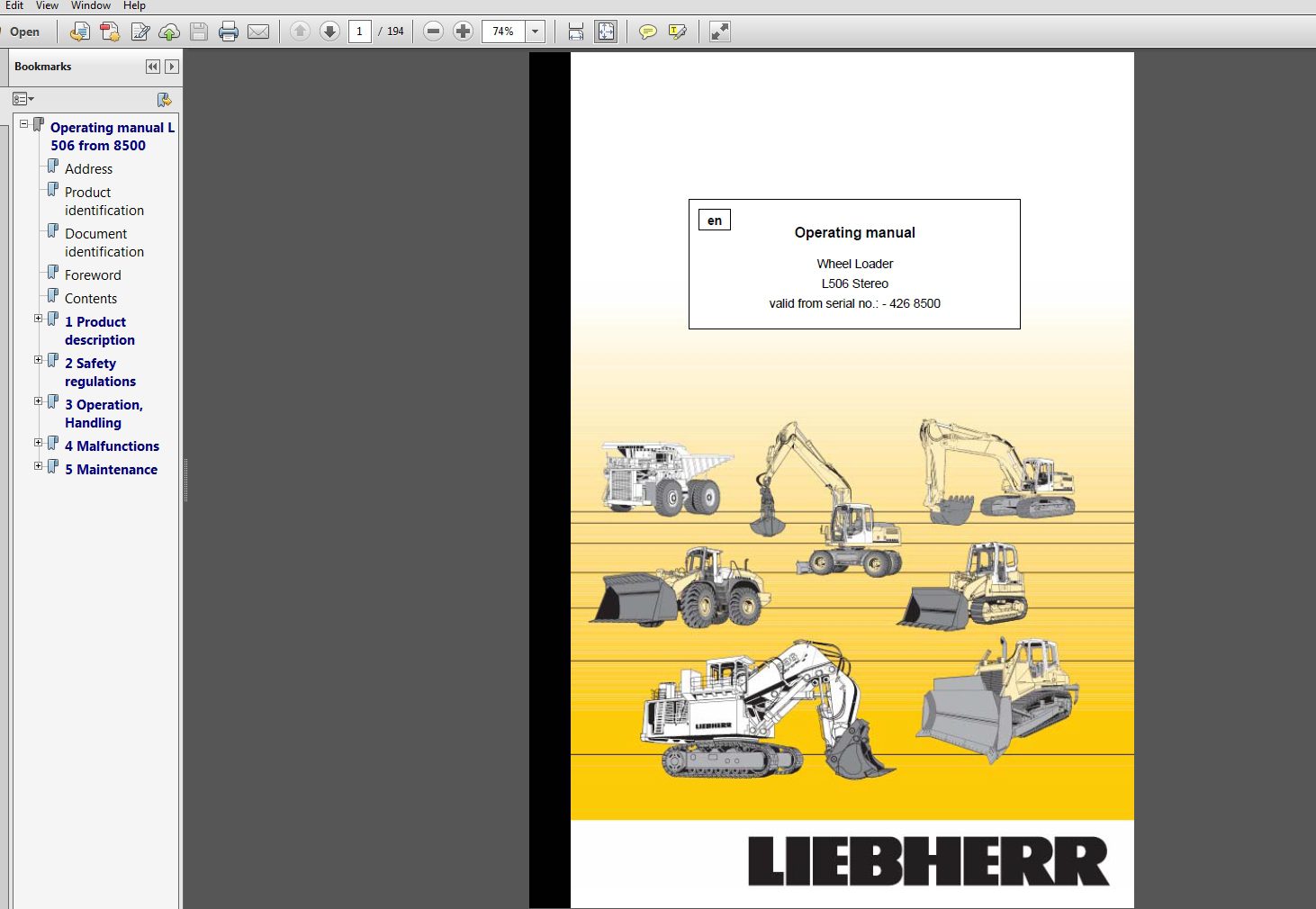1316x909 pixels.
Task: Open the bookmarks options dropdown menu
Action: [23, 99]
